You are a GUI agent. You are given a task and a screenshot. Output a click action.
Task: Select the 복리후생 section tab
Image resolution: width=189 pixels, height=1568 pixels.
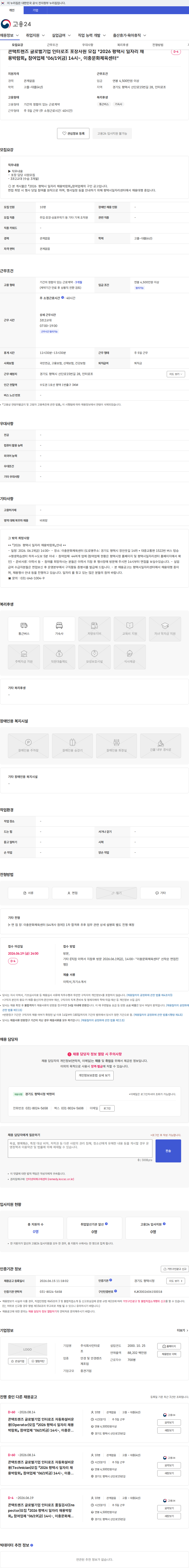coord(122,45)
